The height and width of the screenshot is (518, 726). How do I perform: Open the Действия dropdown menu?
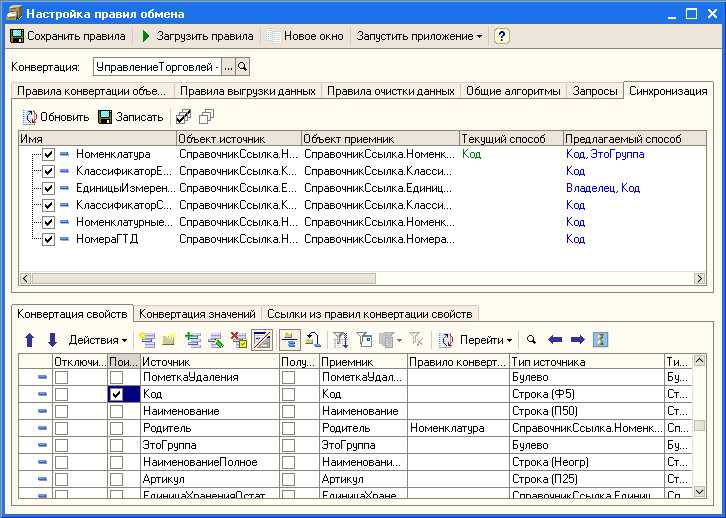pyautogui.click(x=98, y=340)
